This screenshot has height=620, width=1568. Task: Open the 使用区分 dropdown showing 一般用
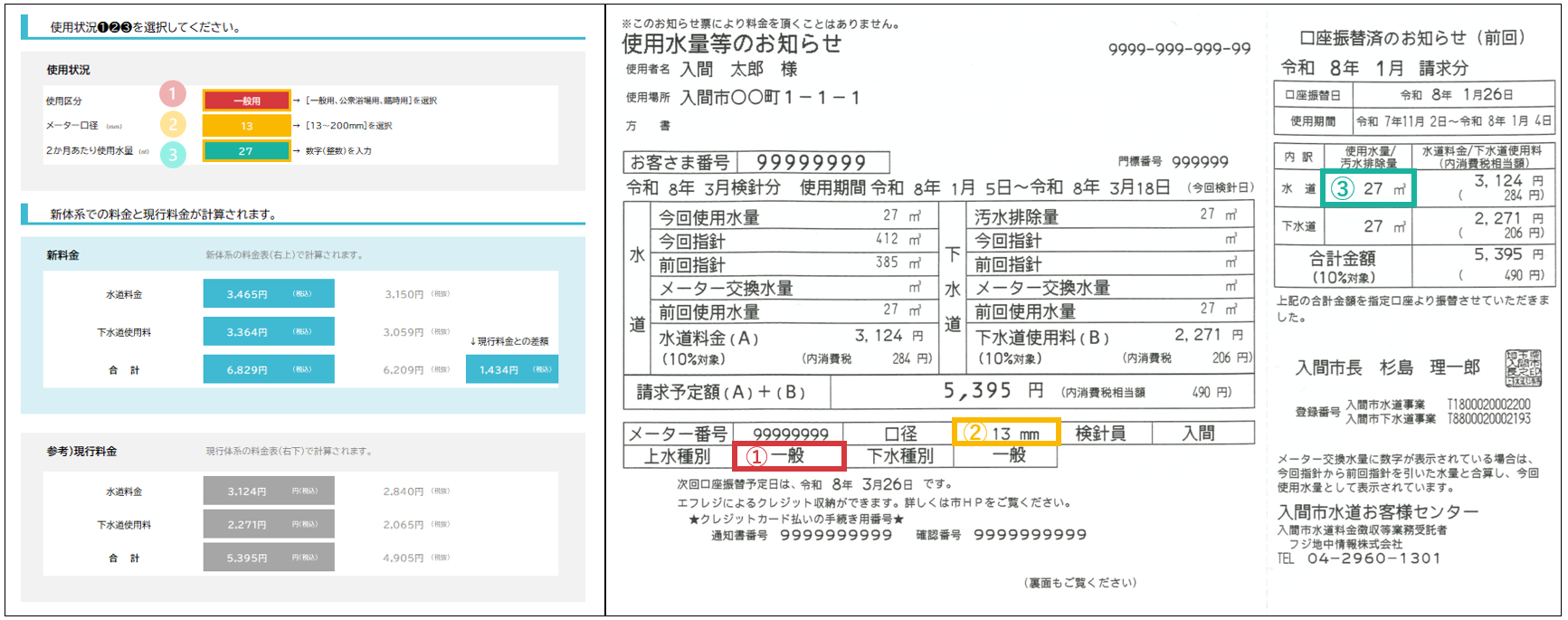246,100
